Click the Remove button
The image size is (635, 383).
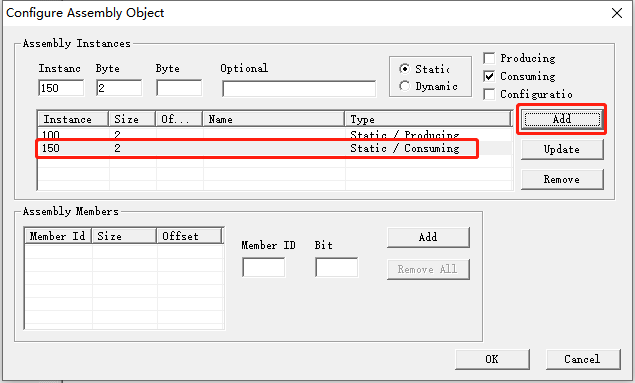point(562,179)
